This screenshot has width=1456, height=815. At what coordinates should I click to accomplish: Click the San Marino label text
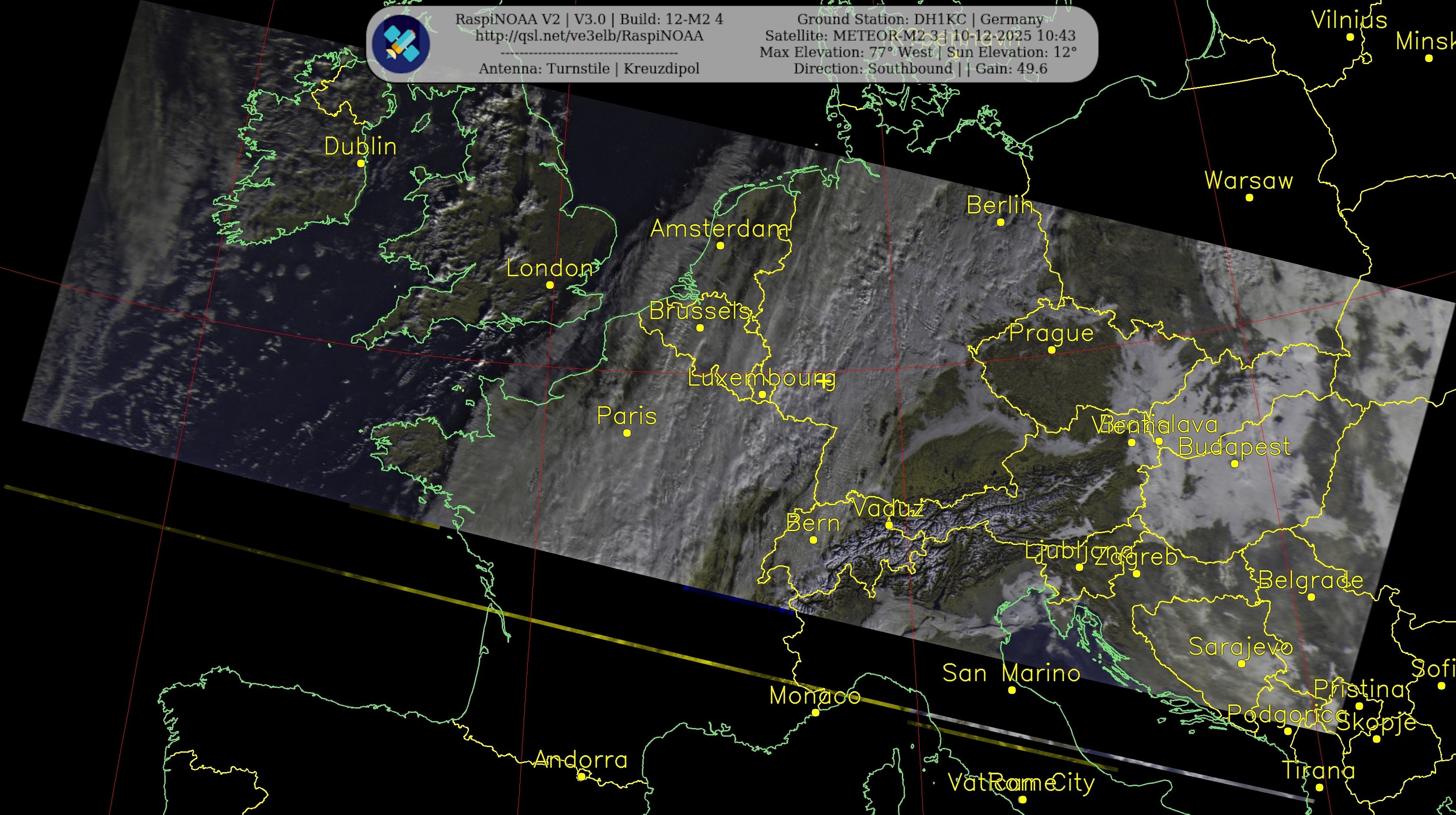1011,673
